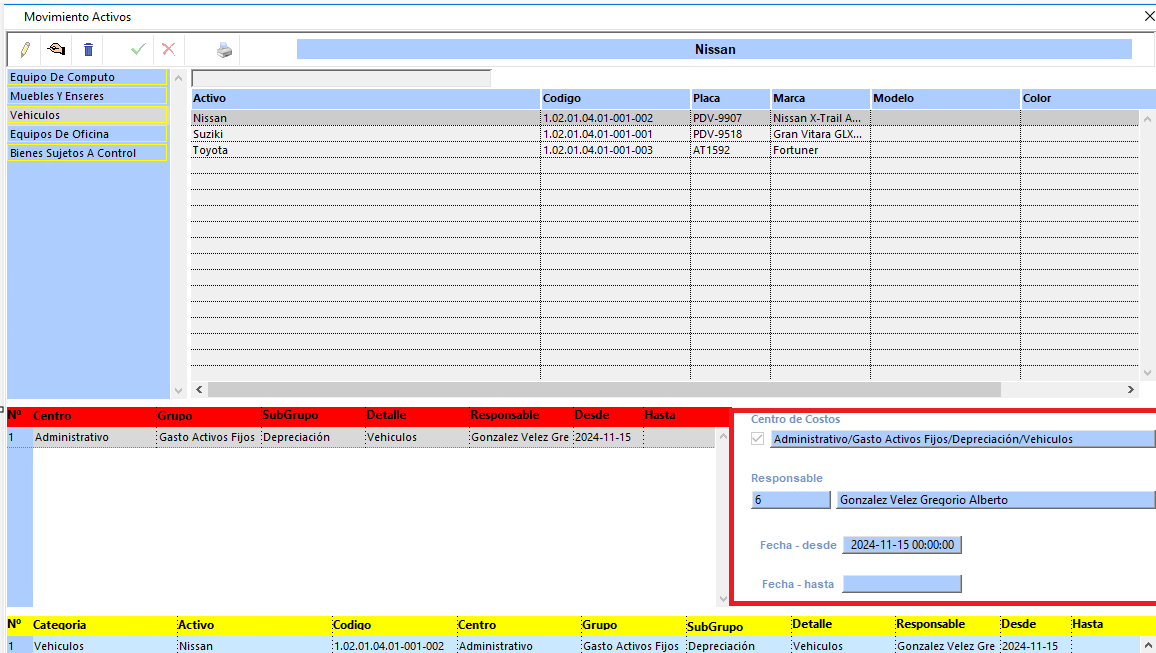The height and width of the screenshot is (653, 1156).
Task: Click the hand-writing modify icon
Action: click(x=57, y=49)
